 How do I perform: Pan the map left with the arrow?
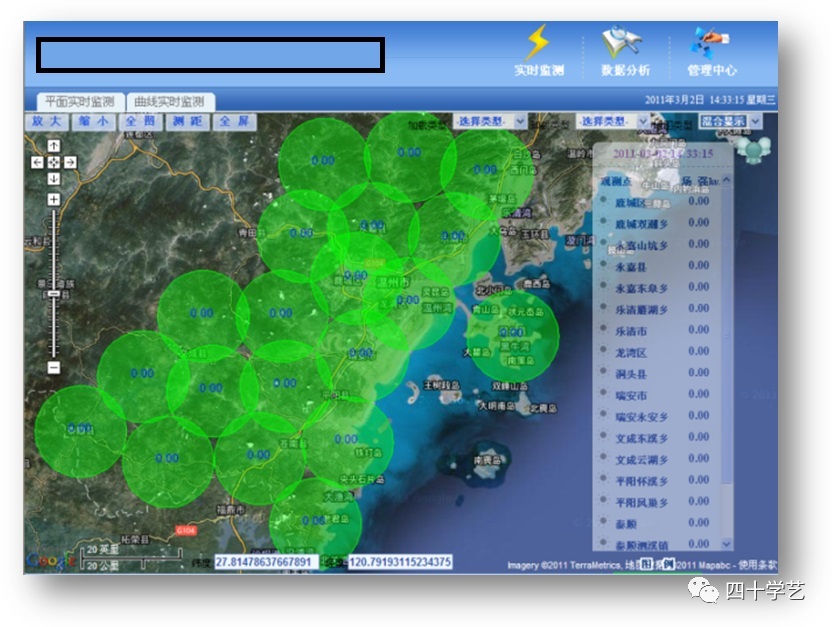(x=37, y=162)
